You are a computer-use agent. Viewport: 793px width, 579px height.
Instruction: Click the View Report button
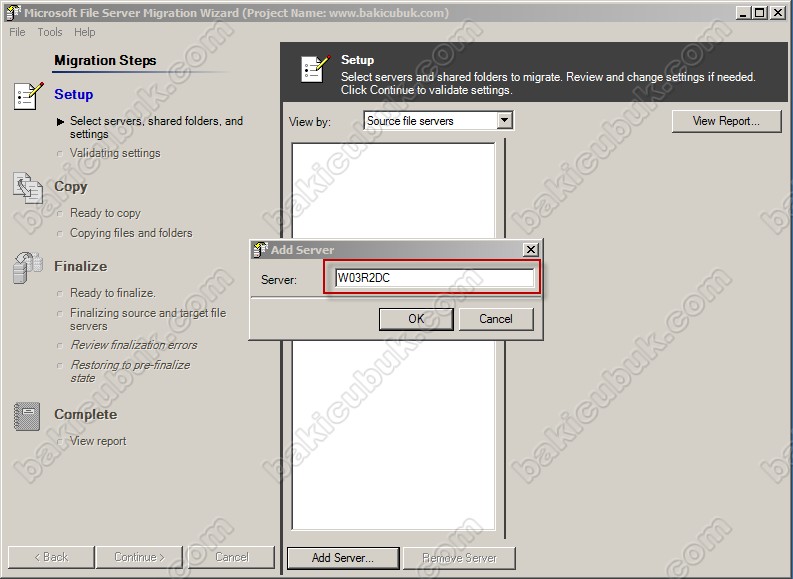[726, 121]
